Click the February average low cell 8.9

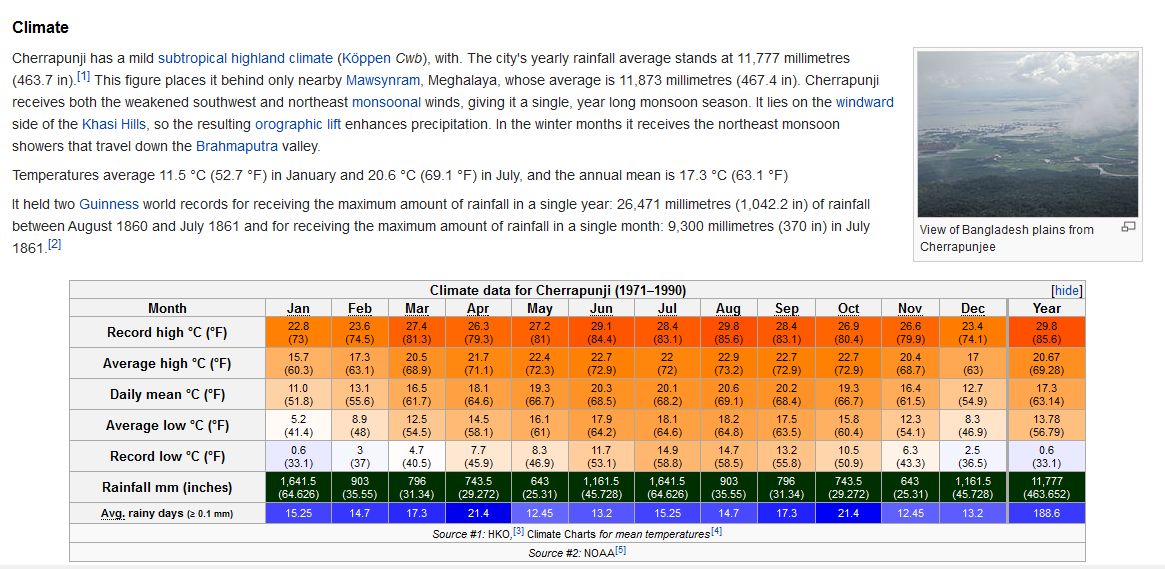360,425
